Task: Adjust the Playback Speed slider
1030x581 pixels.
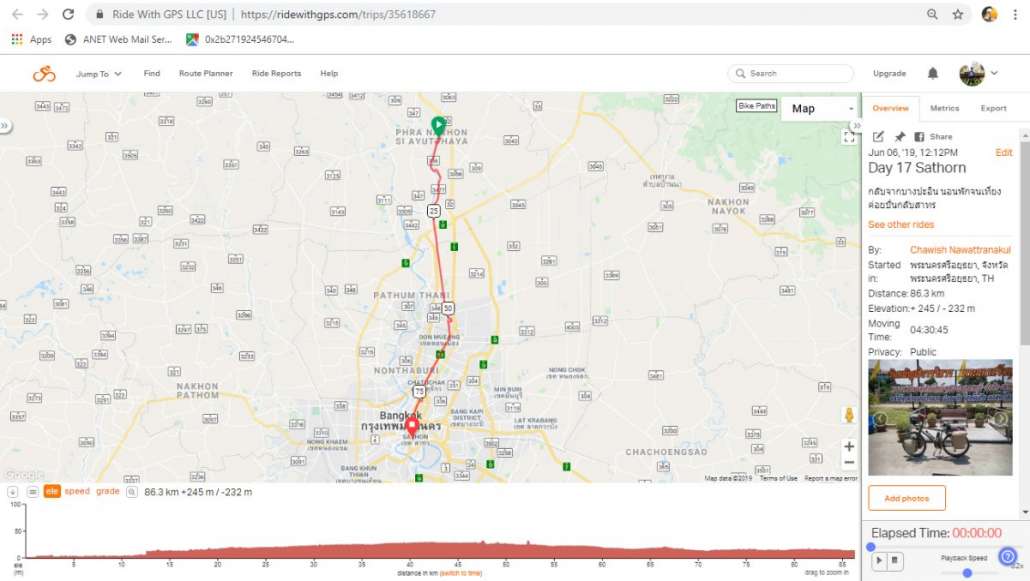Action: (967, 572)
